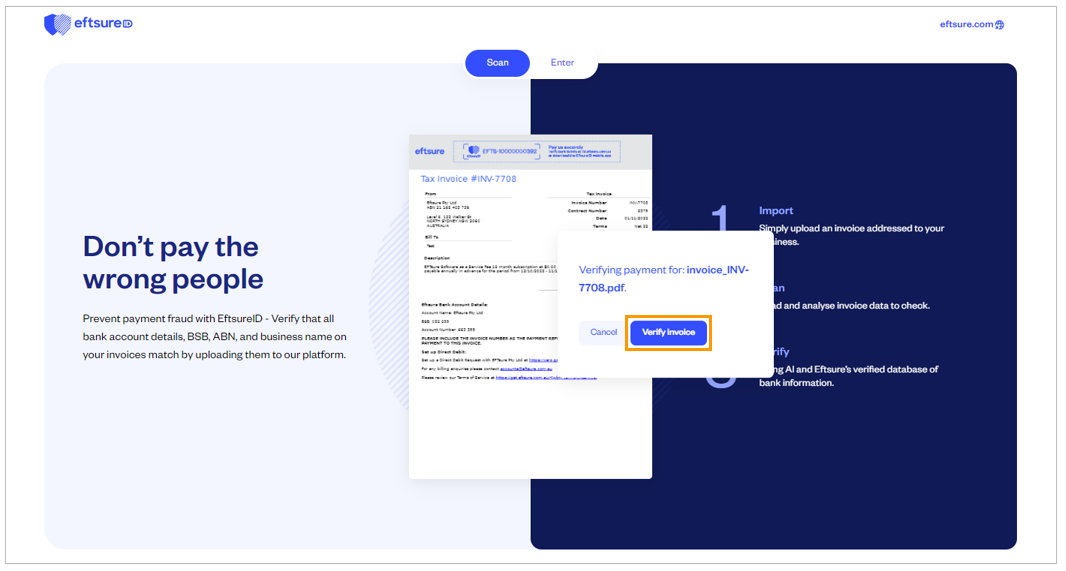Switch to the Enter tab
The image size is (1066, 571).
562,63
